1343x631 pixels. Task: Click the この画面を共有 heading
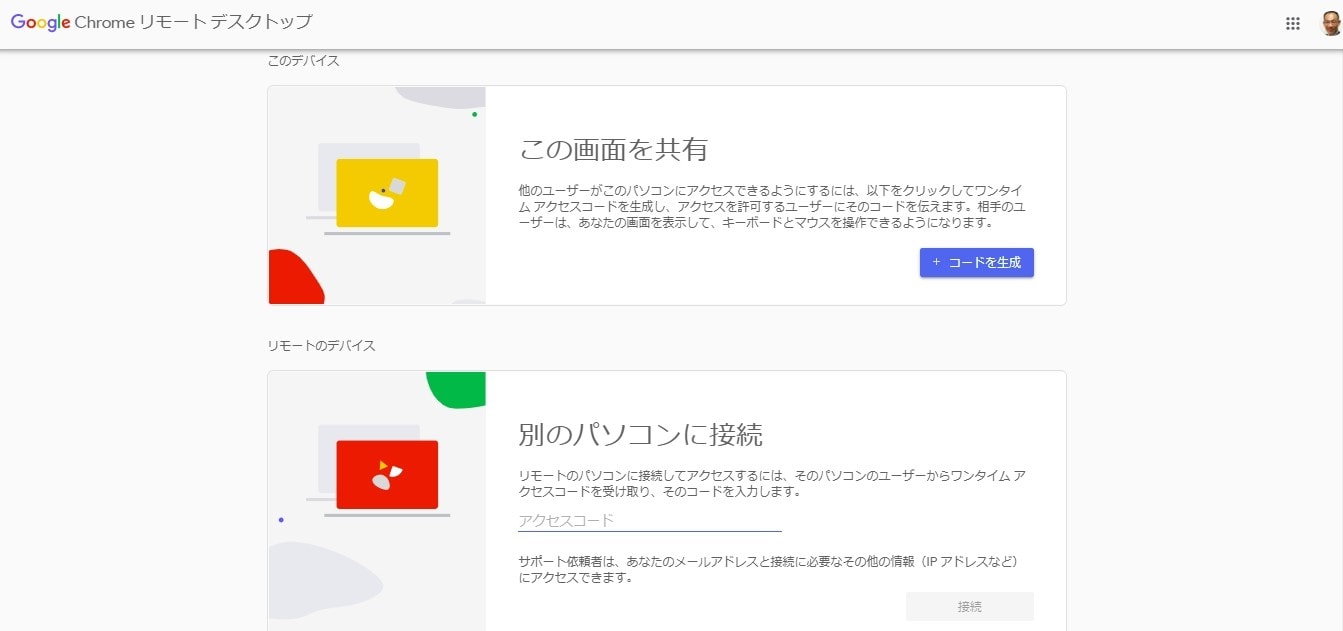pyautogui.click(x=613, y=150)
